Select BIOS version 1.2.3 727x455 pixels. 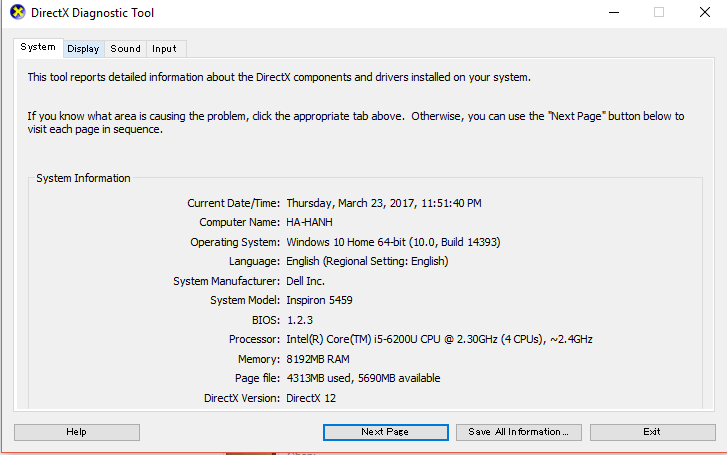[300, 320]
